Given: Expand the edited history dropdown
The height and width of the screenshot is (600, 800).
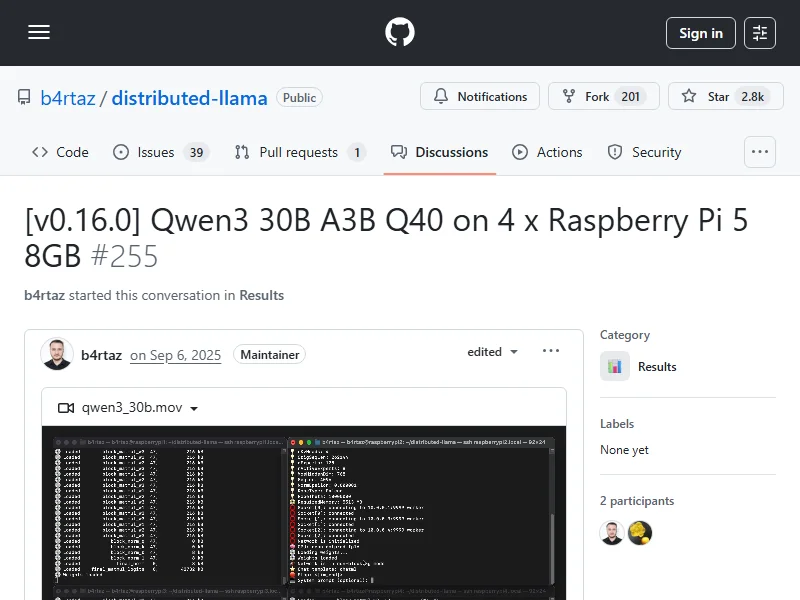Looking at the screenshot, I should coord(493,352).
